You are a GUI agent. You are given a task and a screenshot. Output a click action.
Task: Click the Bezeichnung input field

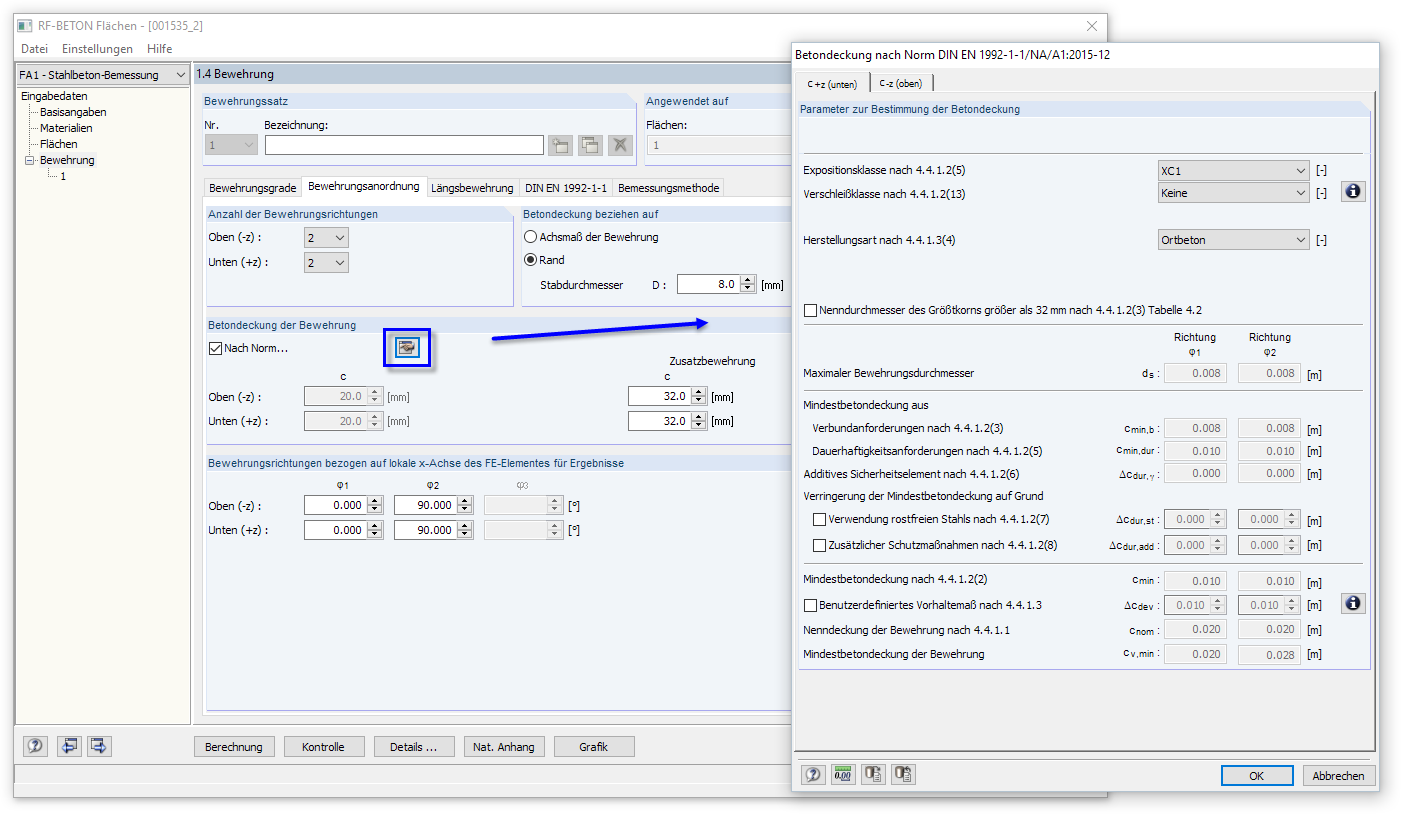(404, 145)
